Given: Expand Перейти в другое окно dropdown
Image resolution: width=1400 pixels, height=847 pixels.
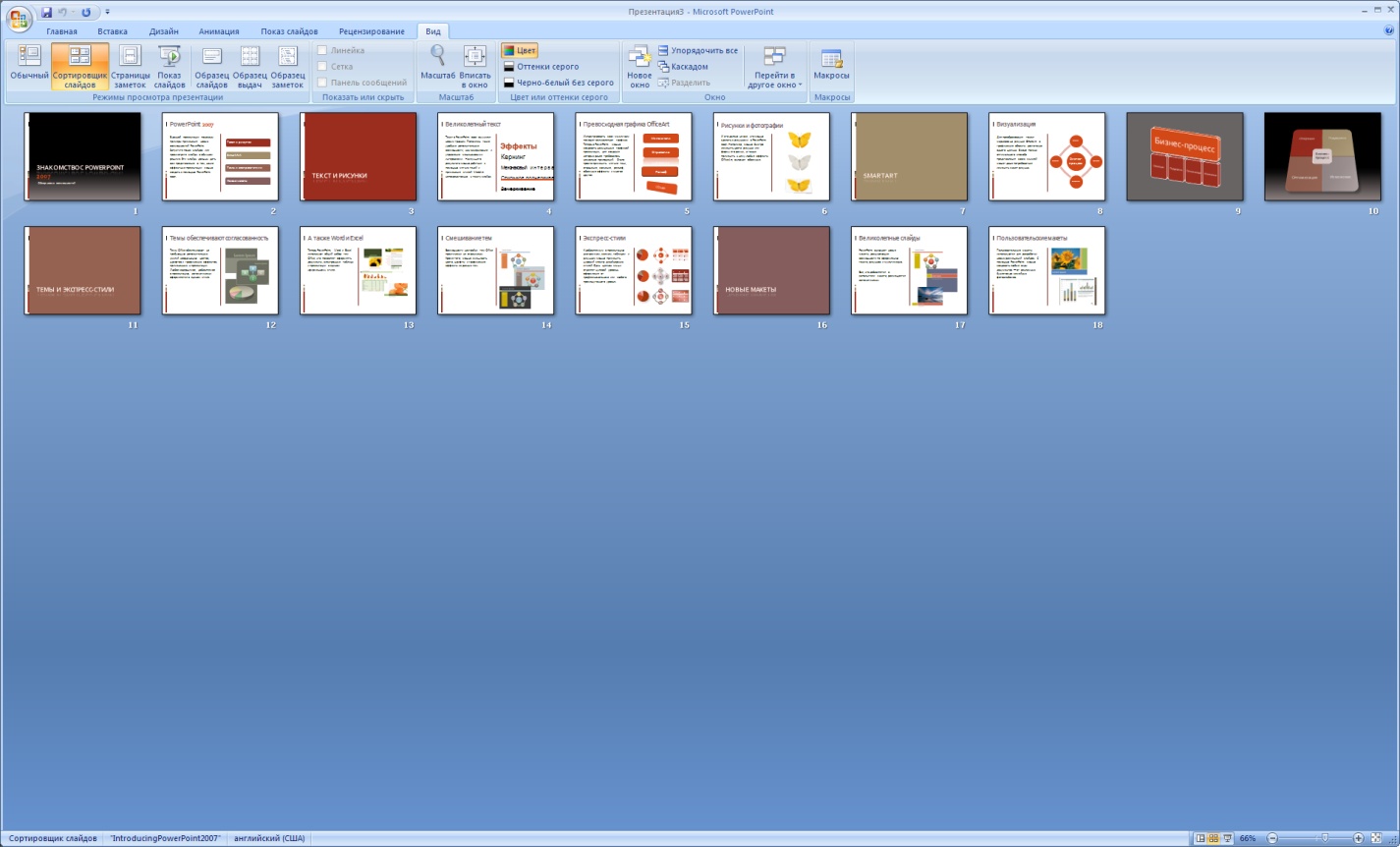Looking at the screenshot, I should coord(775,66).
